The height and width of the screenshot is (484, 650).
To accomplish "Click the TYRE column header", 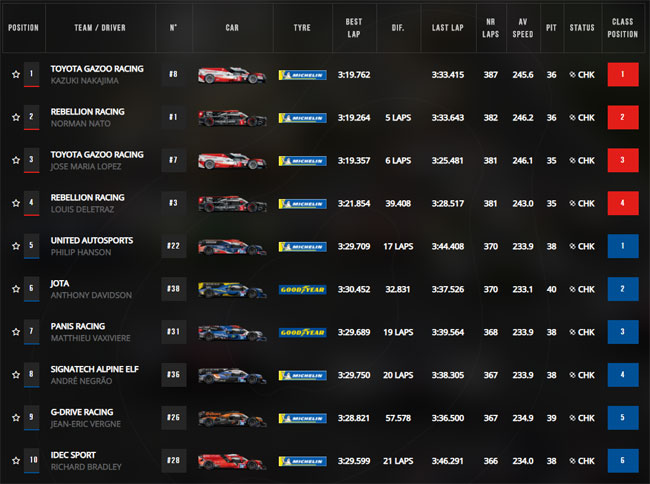I will pyautogui.click(x=302, y=28).
